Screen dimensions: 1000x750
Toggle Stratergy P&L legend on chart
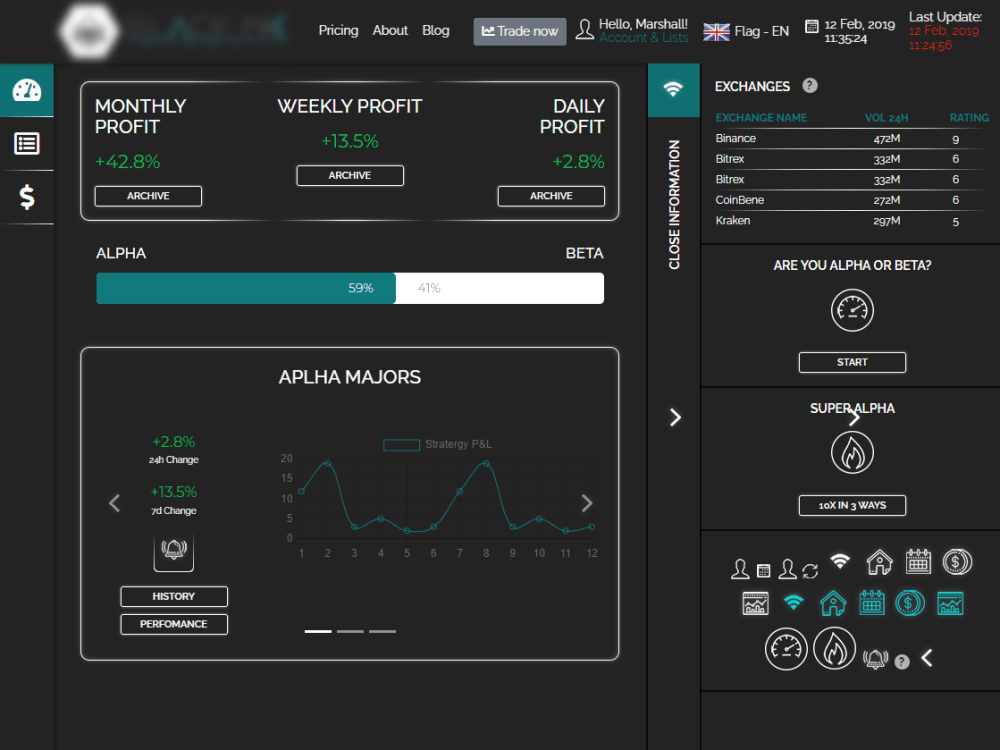pos(438,445)
